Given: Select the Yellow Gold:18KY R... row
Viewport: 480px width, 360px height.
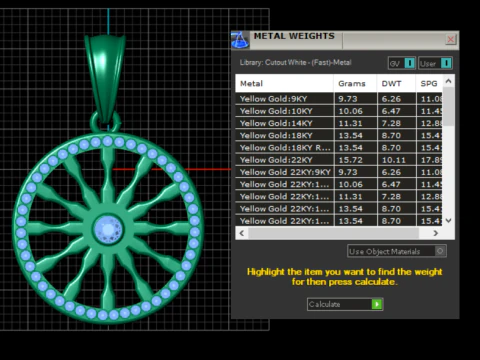Looking at the screenshot, I should [x=339, y=148].
